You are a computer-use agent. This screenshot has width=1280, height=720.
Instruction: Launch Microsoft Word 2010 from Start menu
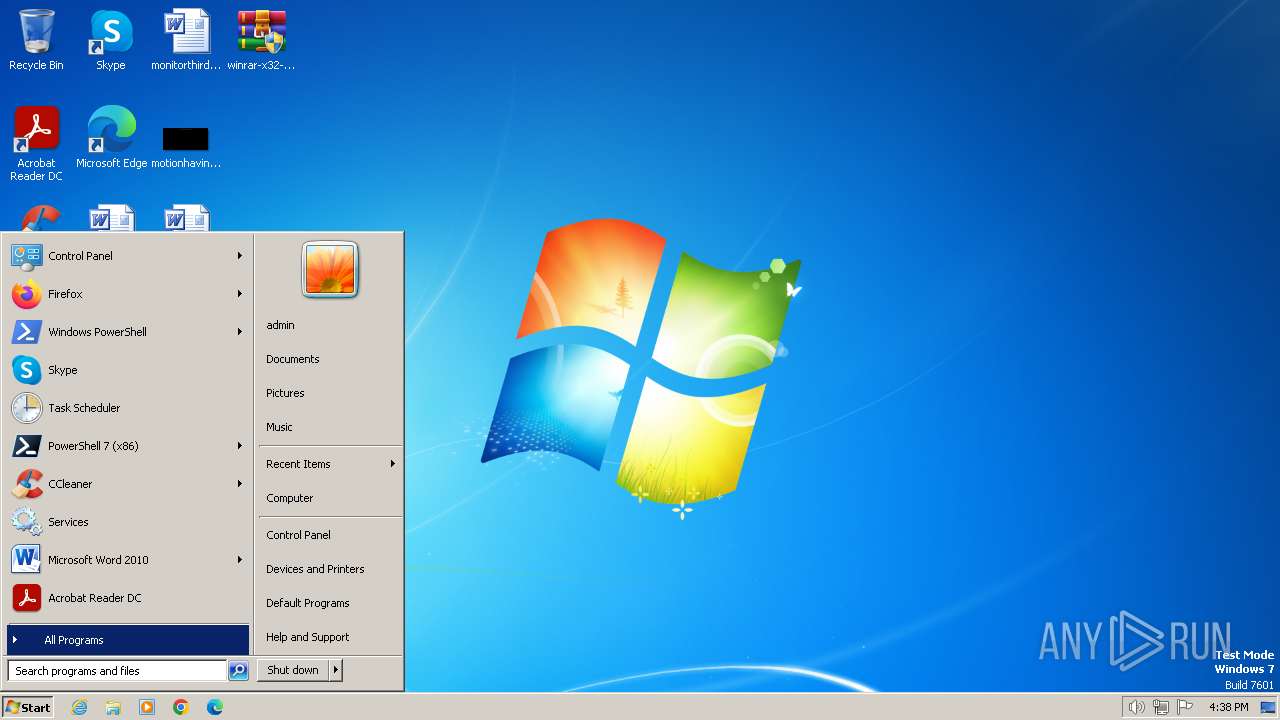coord(127,560)
